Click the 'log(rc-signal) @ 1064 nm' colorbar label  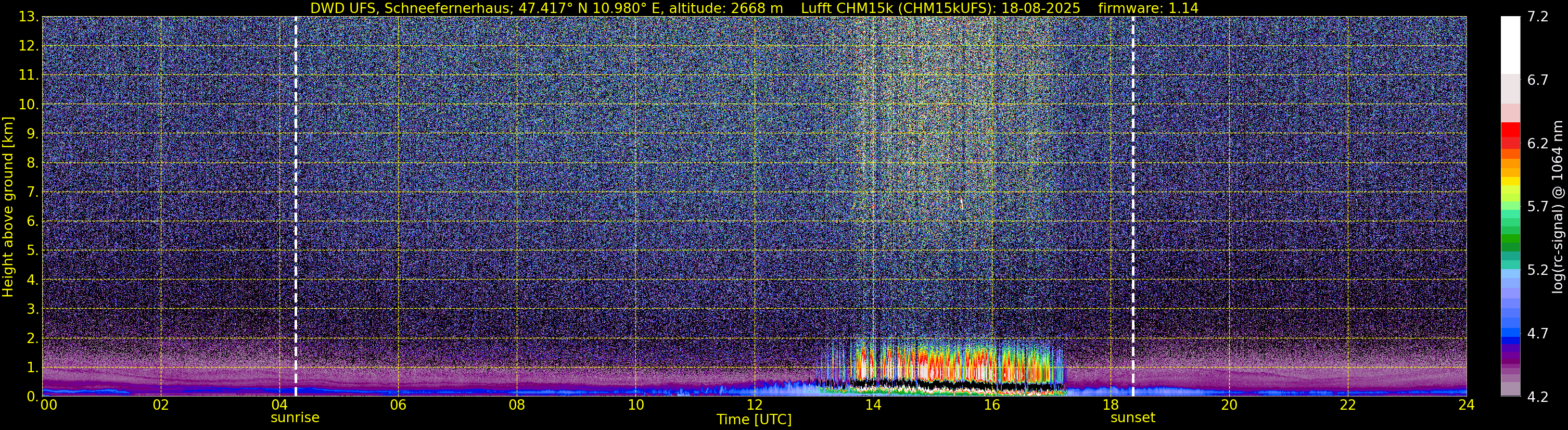click(x=1557, y=207)
